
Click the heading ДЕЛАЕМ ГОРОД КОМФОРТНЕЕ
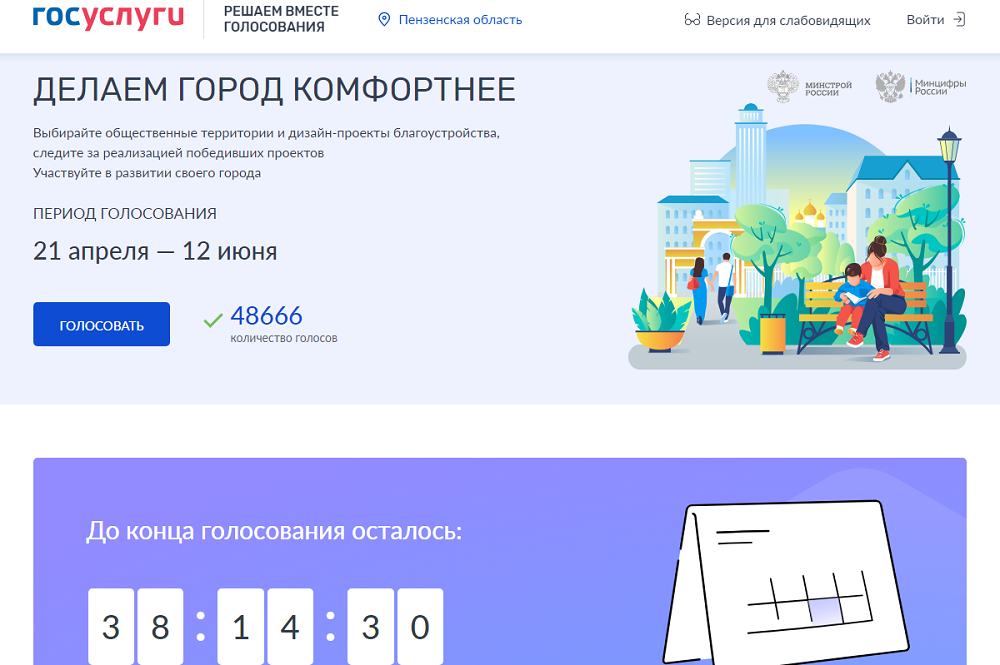pos(274,89)
